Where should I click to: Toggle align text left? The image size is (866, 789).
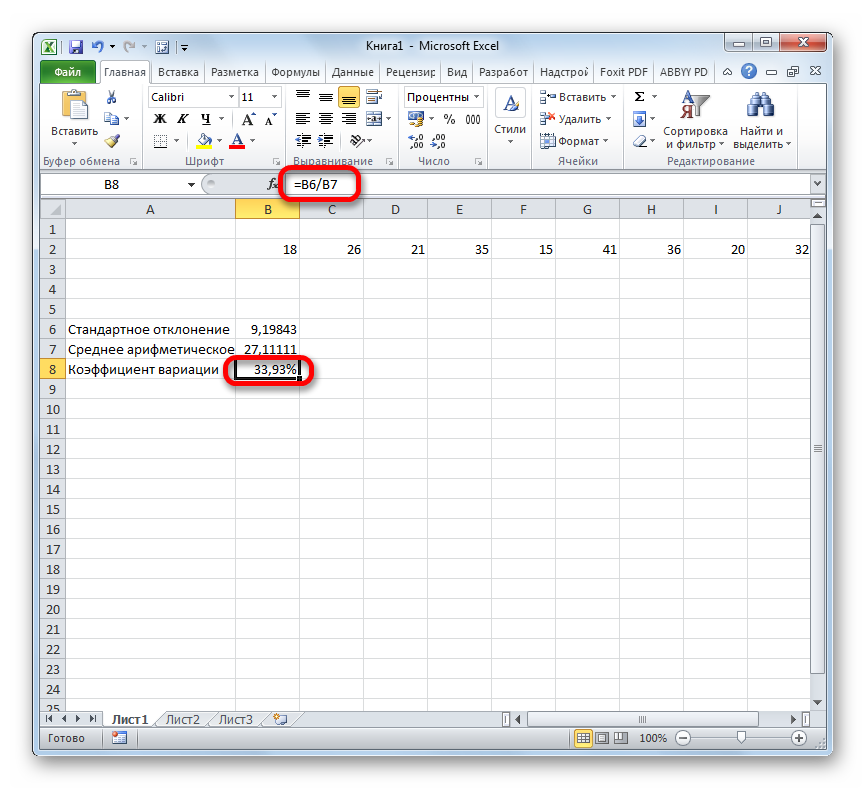pyautogui.click(x=303, y=119)
